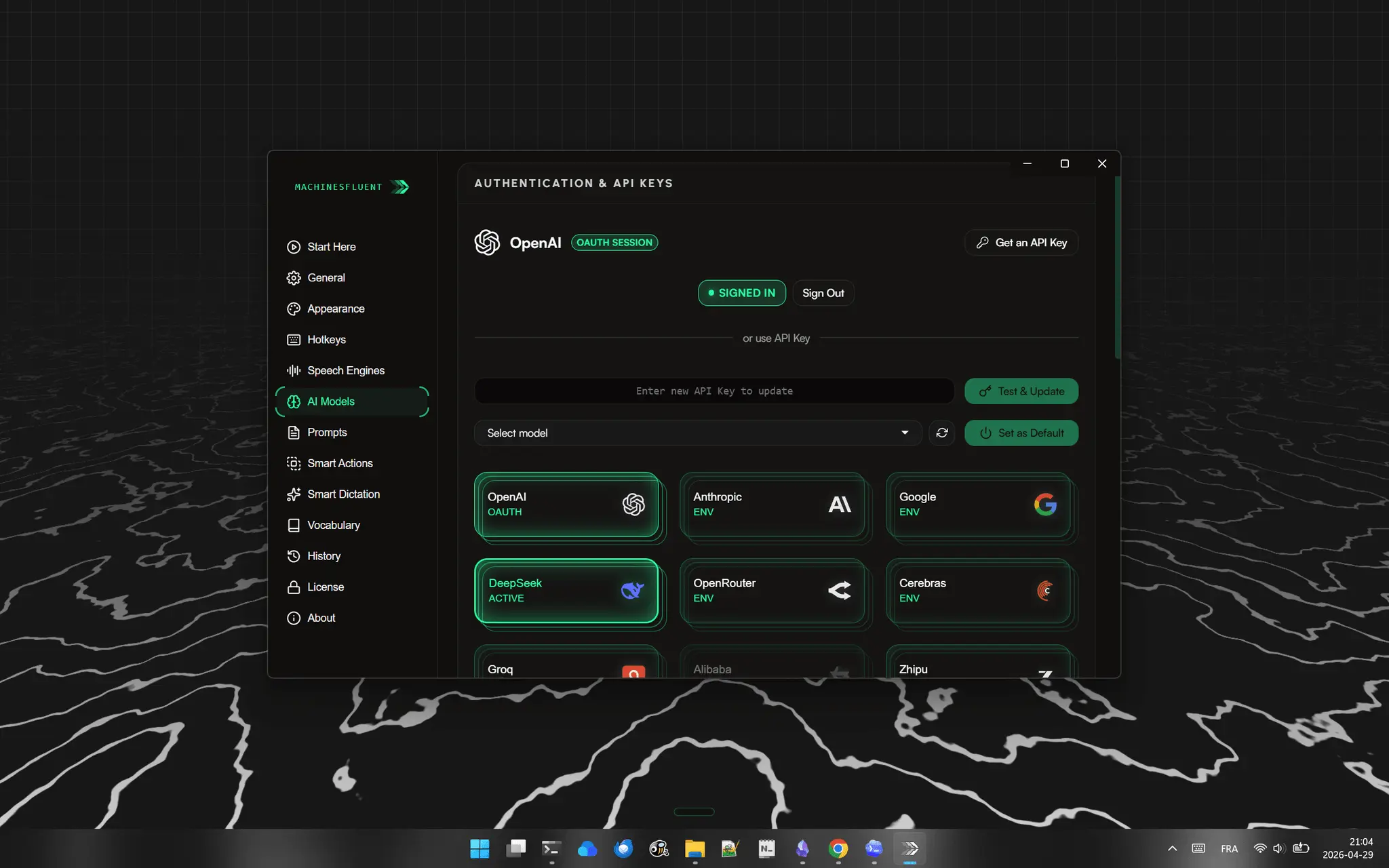Open File Explorer from the taskbar
Image resolution: width=1389 pixels, height=868 pixels.
695,848
